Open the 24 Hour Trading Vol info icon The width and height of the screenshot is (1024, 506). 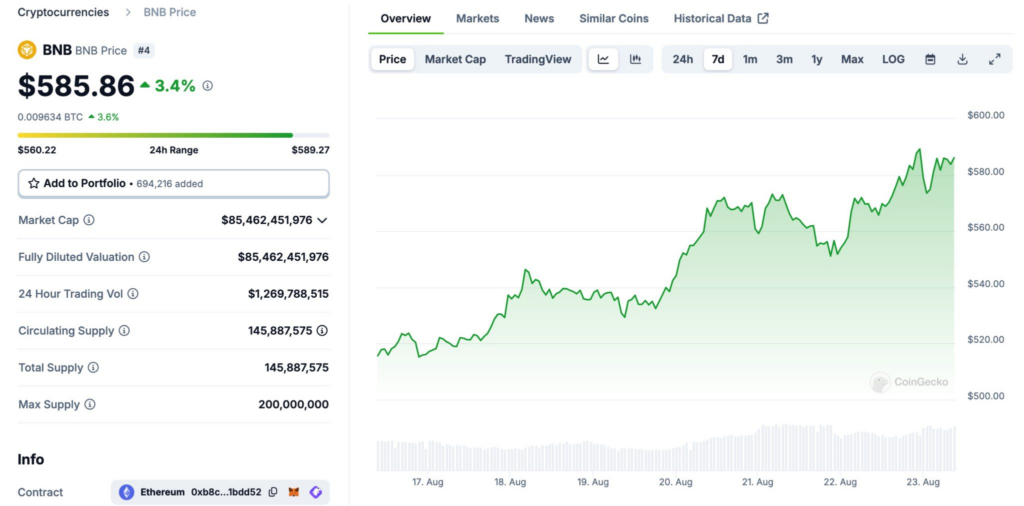(133, 294)
